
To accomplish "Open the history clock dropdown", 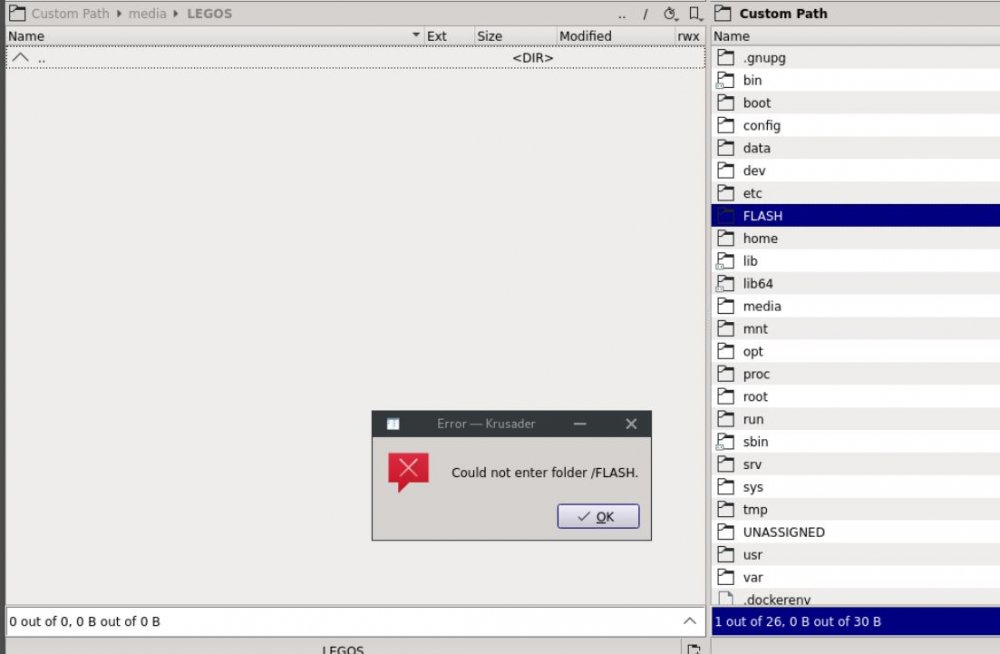I will (670, 14).
